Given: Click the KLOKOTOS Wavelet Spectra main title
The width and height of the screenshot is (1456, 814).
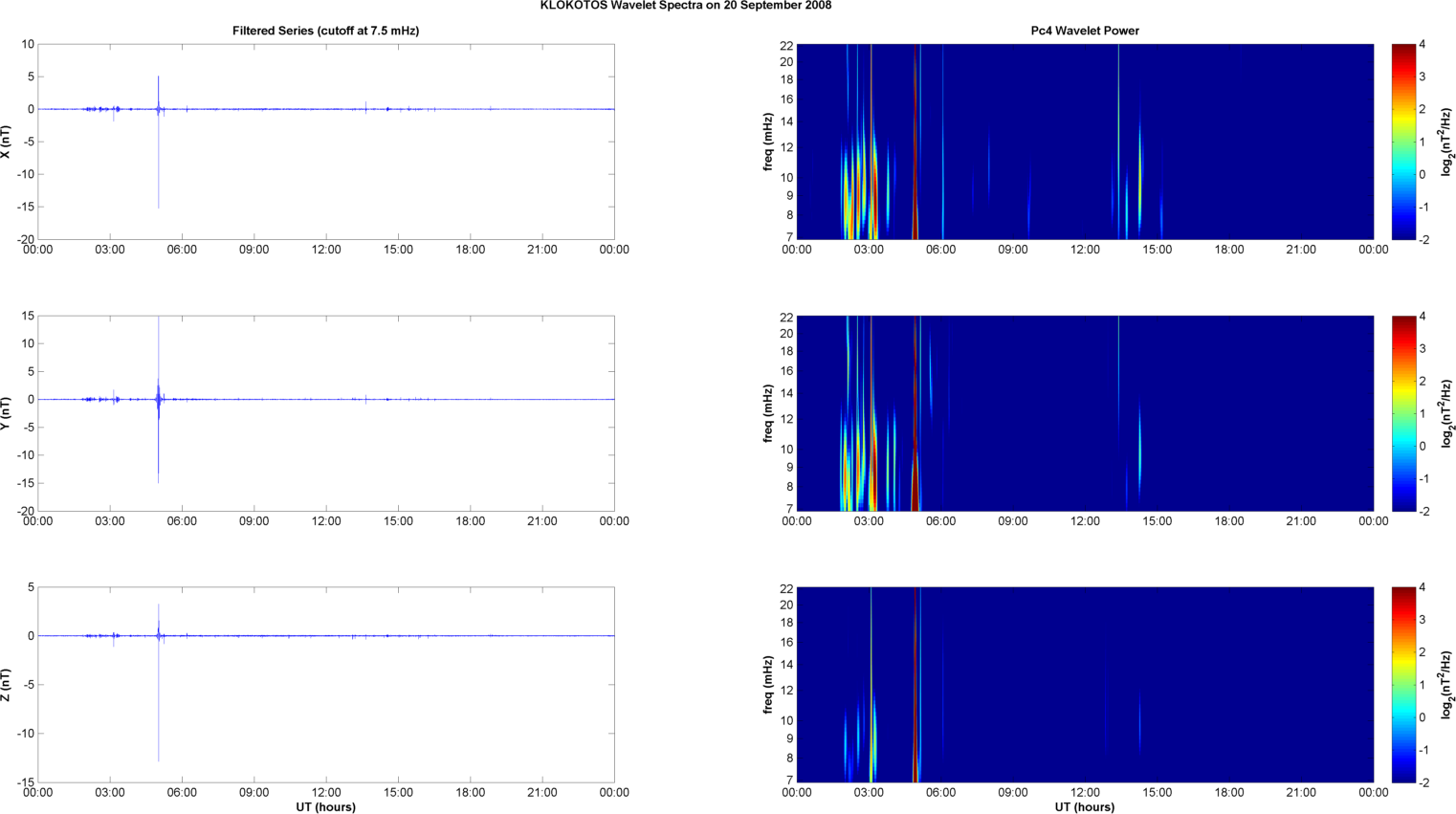Looking at the screenshot, I should point(685,6).
